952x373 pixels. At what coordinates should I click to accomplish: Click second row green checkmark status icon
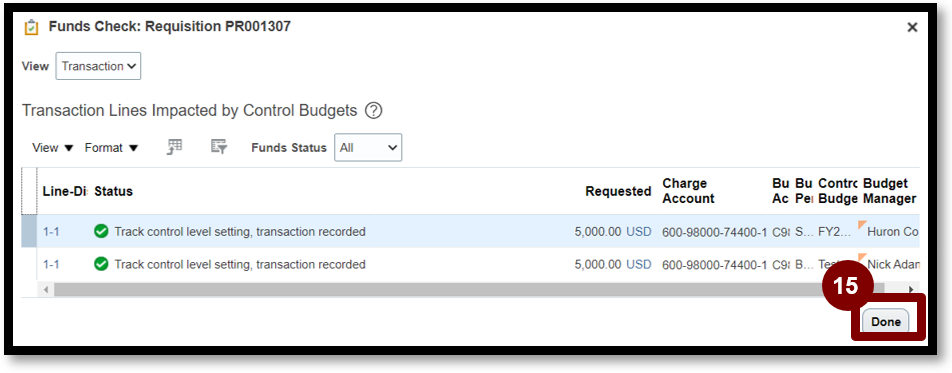pyautogui.click(x=101, y=264)
